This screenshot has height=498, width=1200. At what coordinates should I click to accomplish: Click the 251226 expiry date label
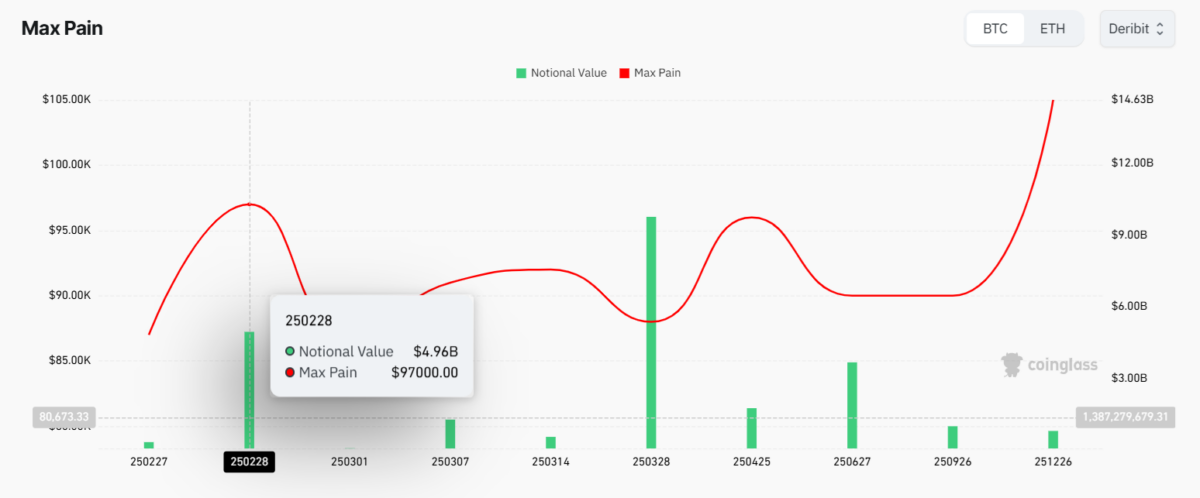point(1053,462)
